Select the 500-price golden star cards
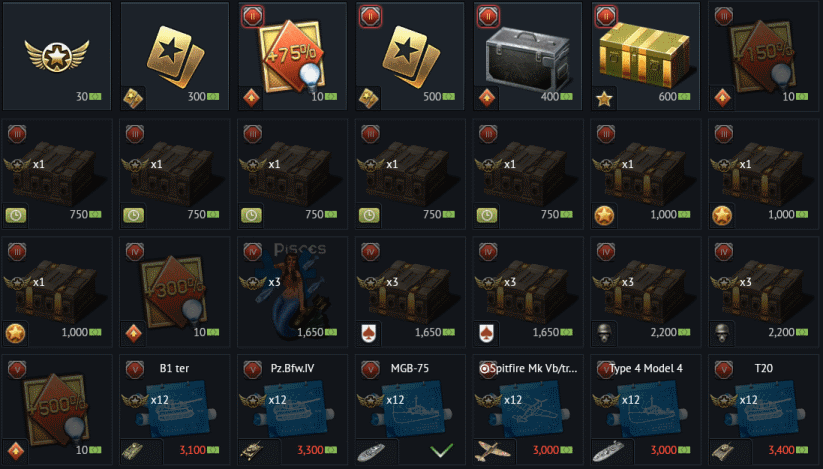823x469 pixels. point(410,56)
